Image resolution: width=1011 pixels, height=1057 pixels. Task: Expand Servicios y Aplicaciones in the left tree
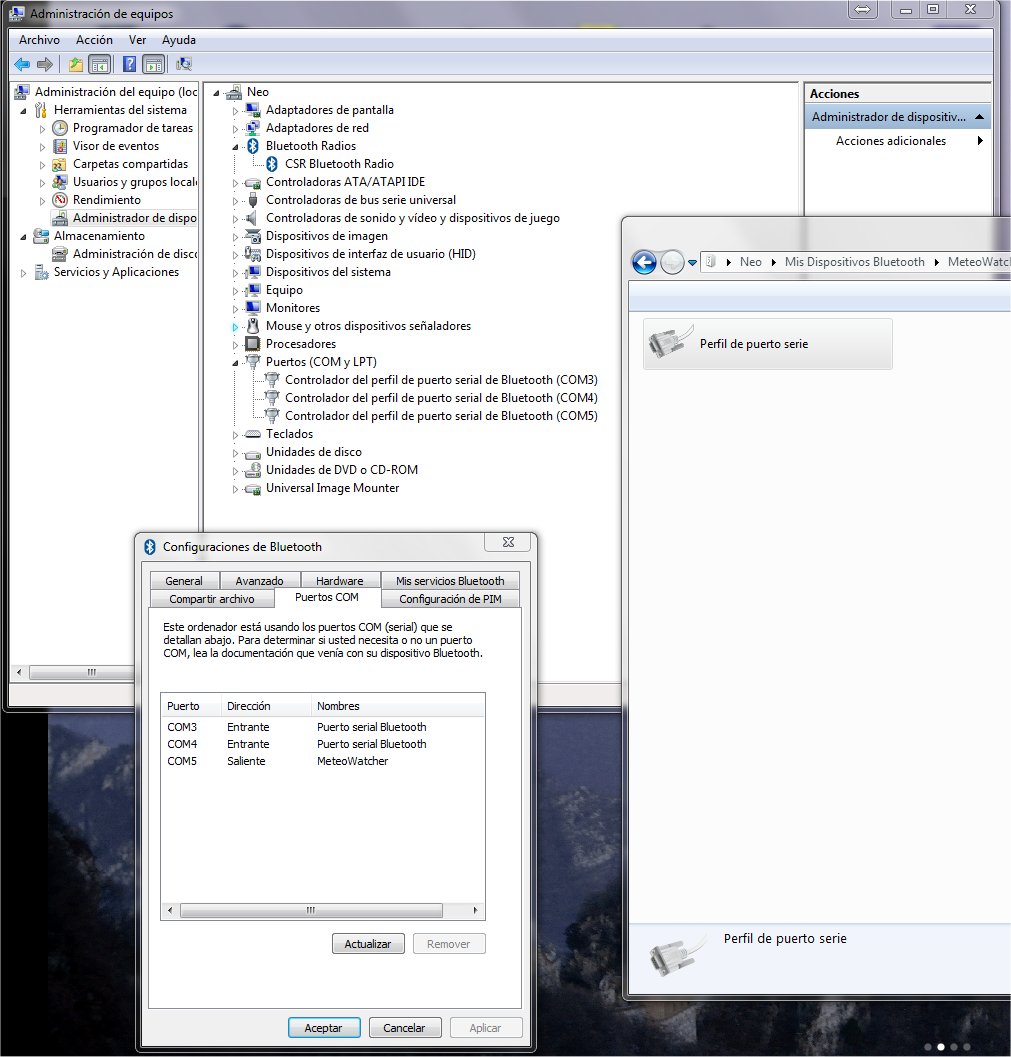[x=25, y=272]
